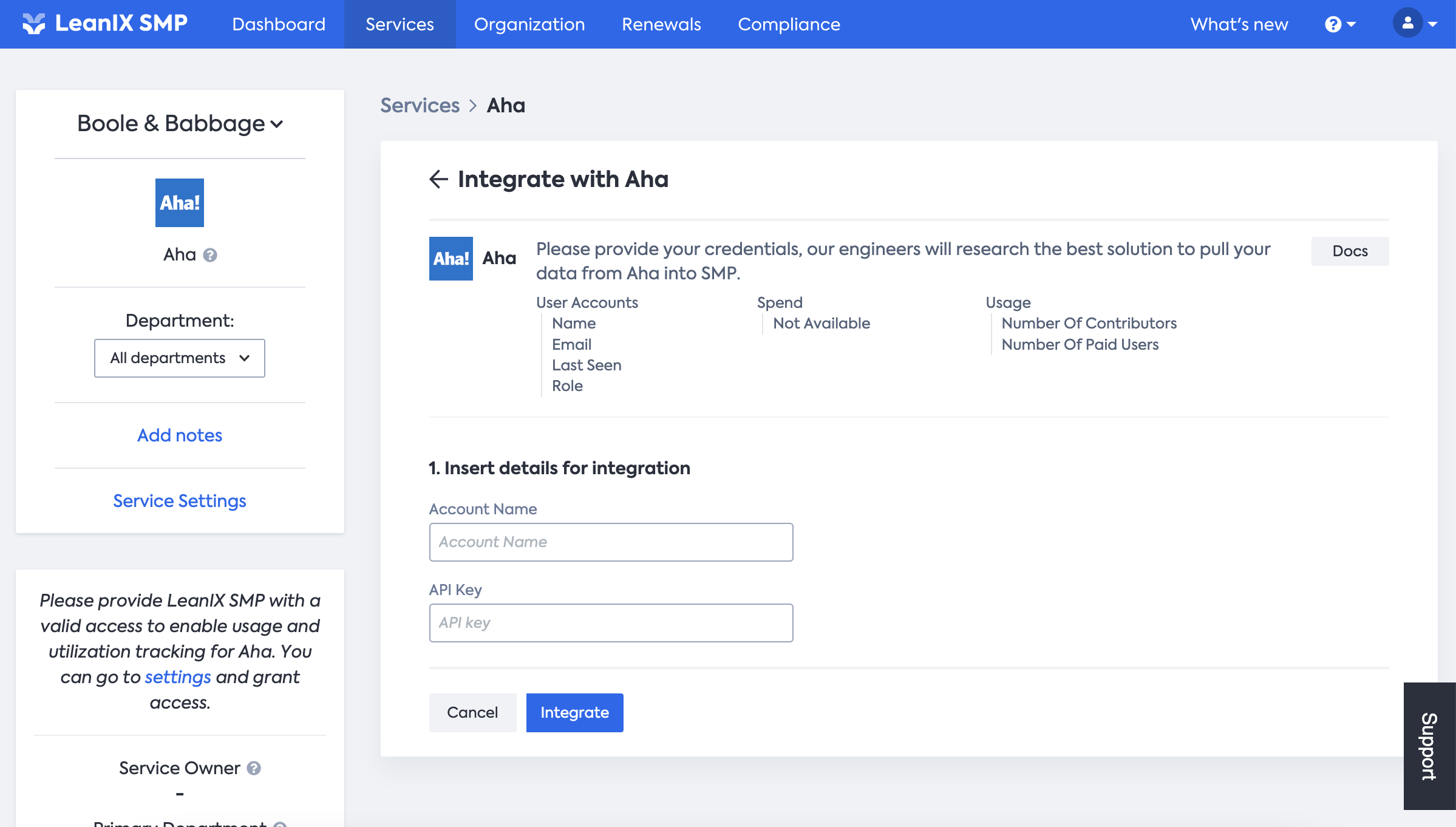Open the All departments dropdown
The image size is (1456, 827).
click(x=180, y=358)
